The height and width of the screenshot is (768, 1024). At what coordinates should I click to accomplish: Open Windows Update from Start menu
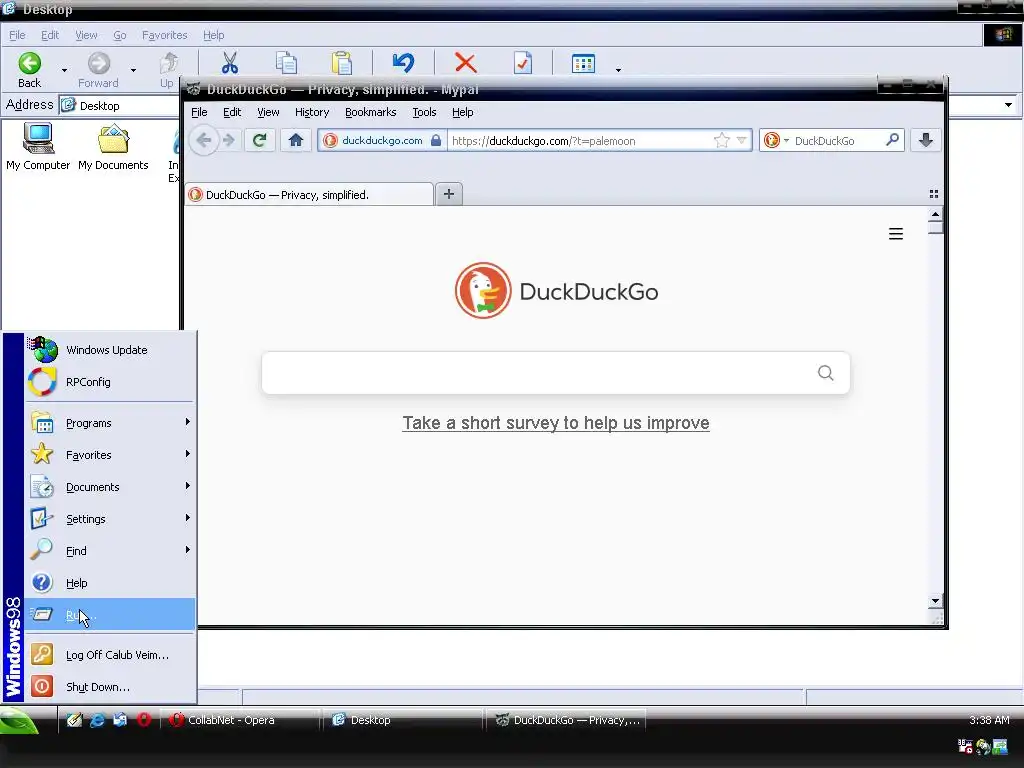pos(110,350)
